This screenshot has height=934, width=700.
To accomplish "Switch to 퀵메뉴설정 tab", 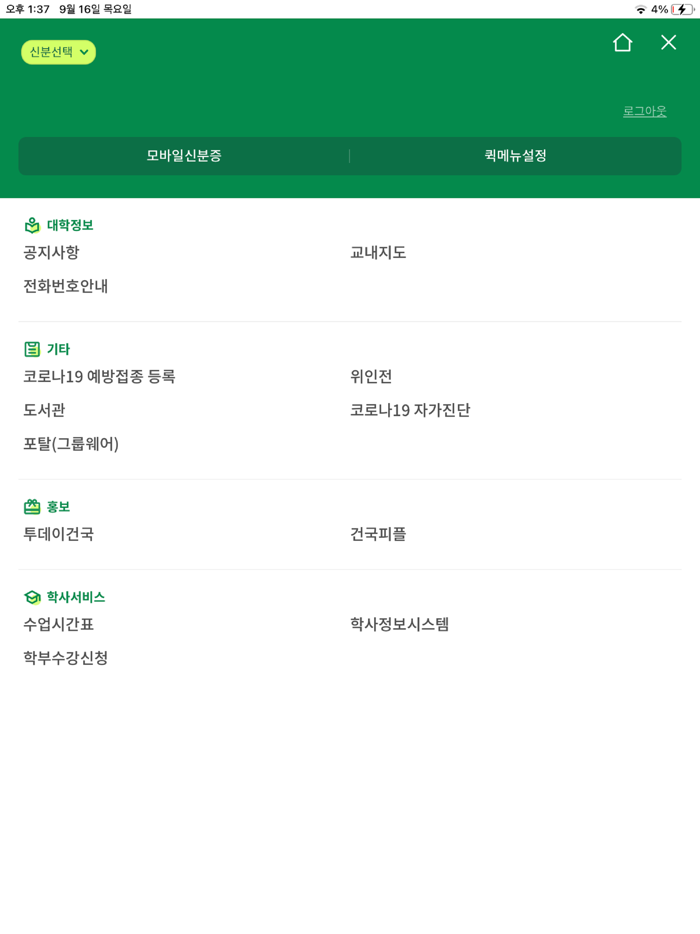I will (515, 156).
